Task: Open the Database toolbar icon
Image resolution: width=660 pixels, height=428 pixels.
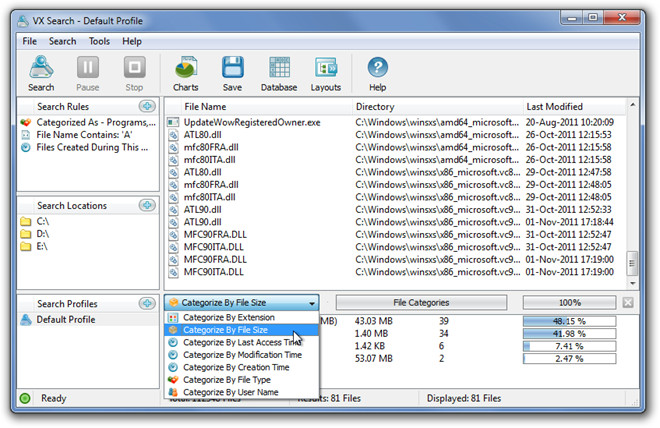Action: (x=279, y=73)
